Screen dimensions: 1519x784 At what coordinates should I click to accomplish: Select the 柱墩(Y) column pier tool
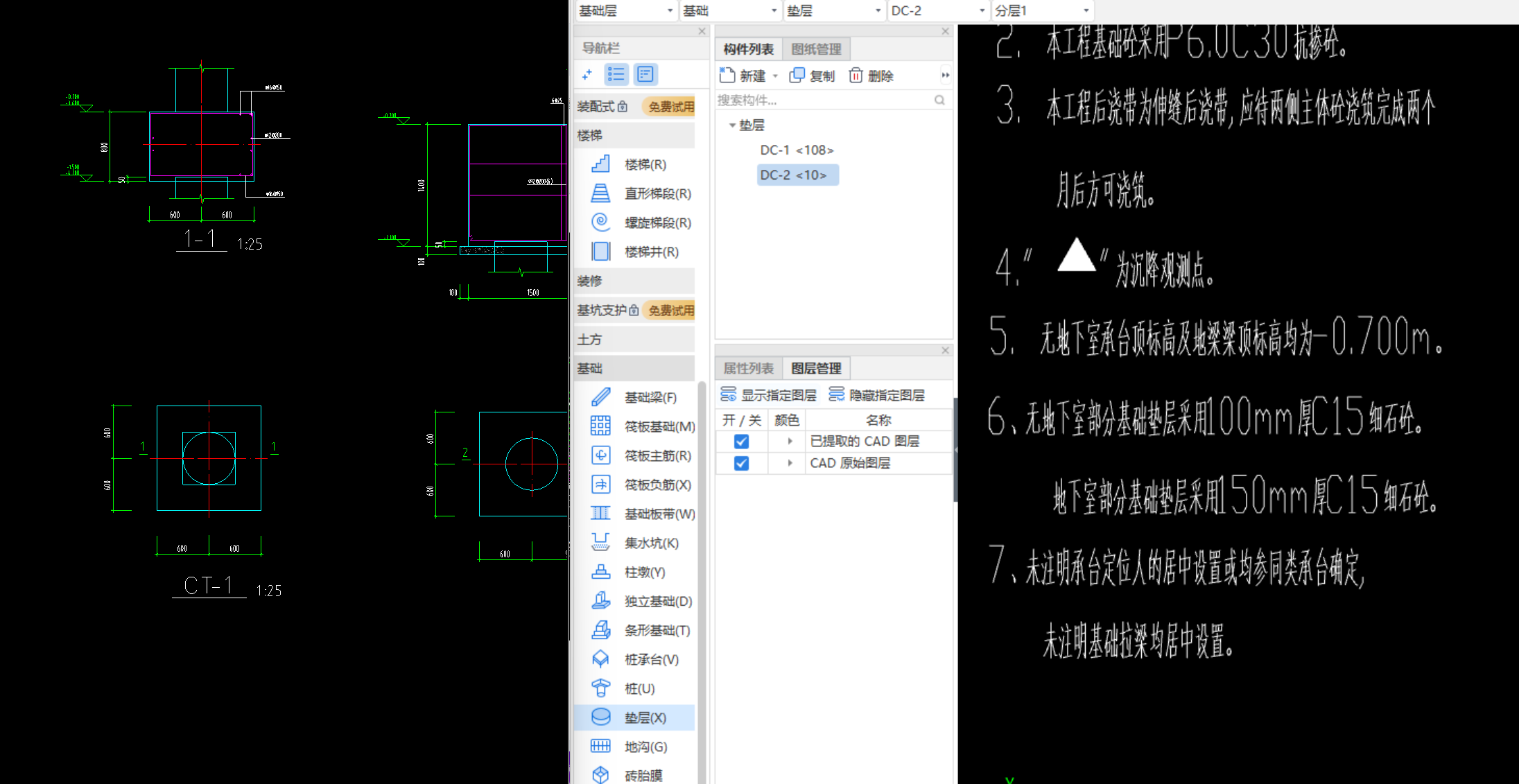(634, 572)
